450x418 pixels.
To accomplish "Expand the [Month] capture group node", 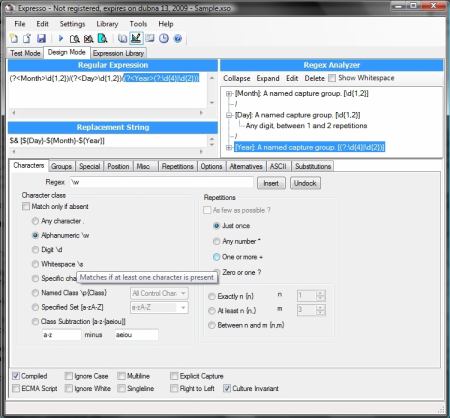I will [x=229, y=94].
